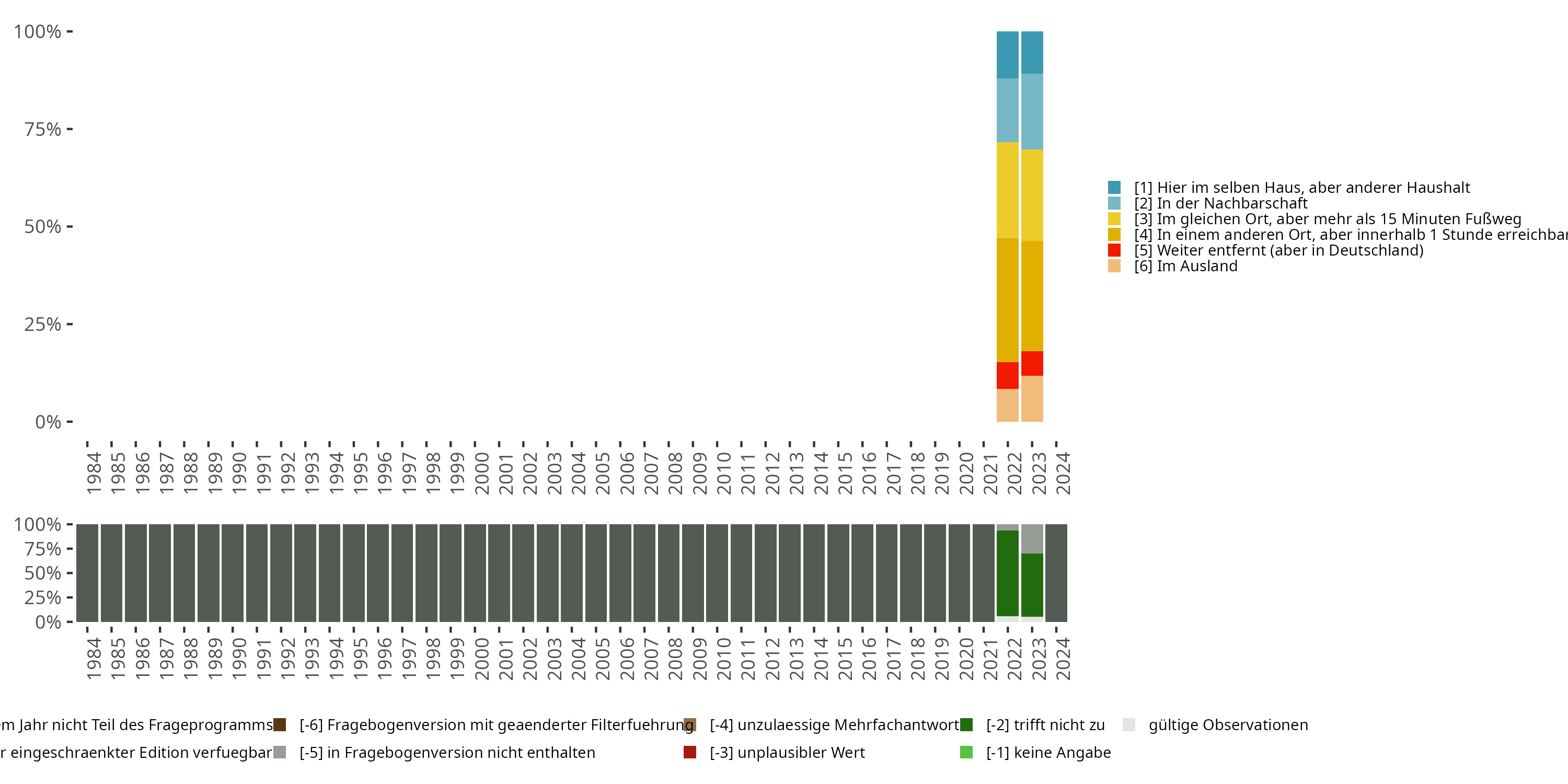The width and height of the screenshot is (1568, 784).
Task: Click the 2024 grey bar in lower chart
Action: point(1056,573)
